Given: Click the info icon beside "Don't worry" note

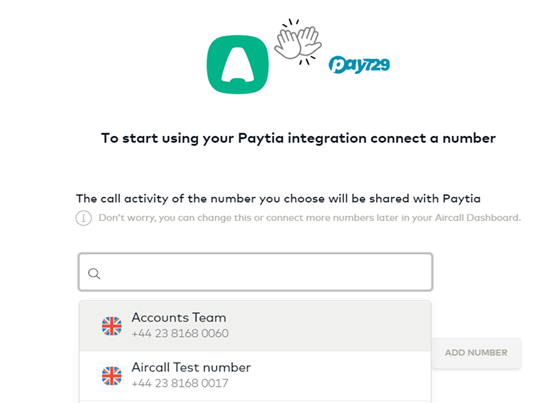Looking at the screenshot, I should click(x=84, y=218).
